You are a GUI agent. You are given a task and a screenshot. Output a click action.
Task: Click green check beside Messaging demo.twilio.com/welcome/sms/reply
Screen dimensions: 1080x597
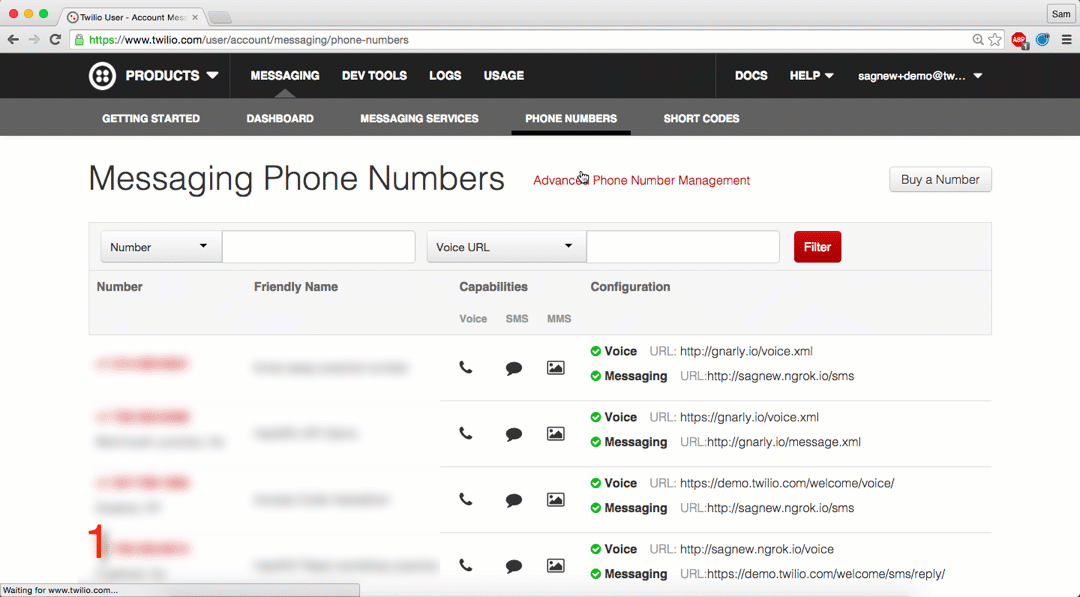pyautogui.click(x=596, y=574)
